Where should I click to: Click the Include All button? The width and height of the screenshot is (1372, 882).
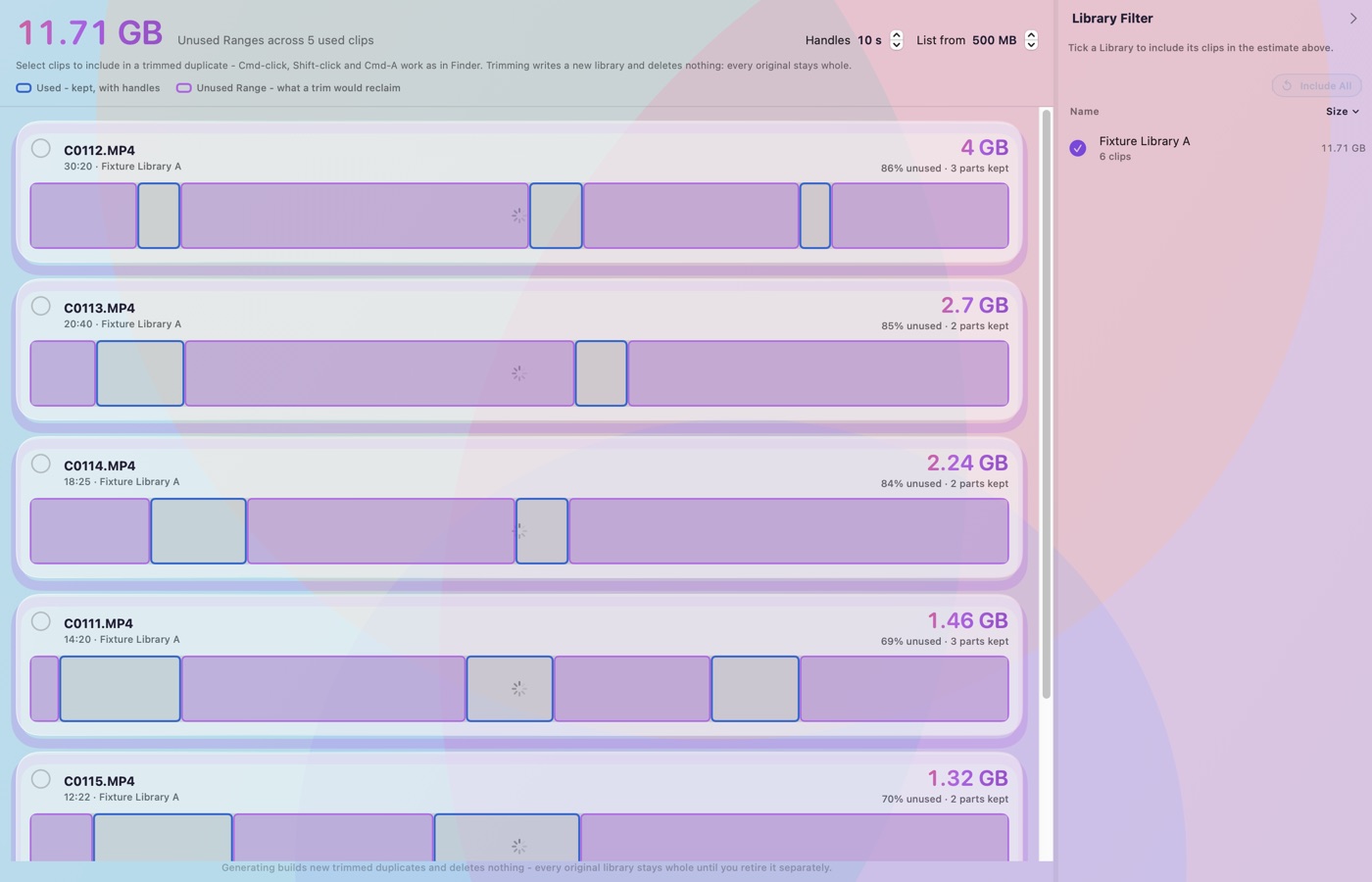click(1316, 85)
